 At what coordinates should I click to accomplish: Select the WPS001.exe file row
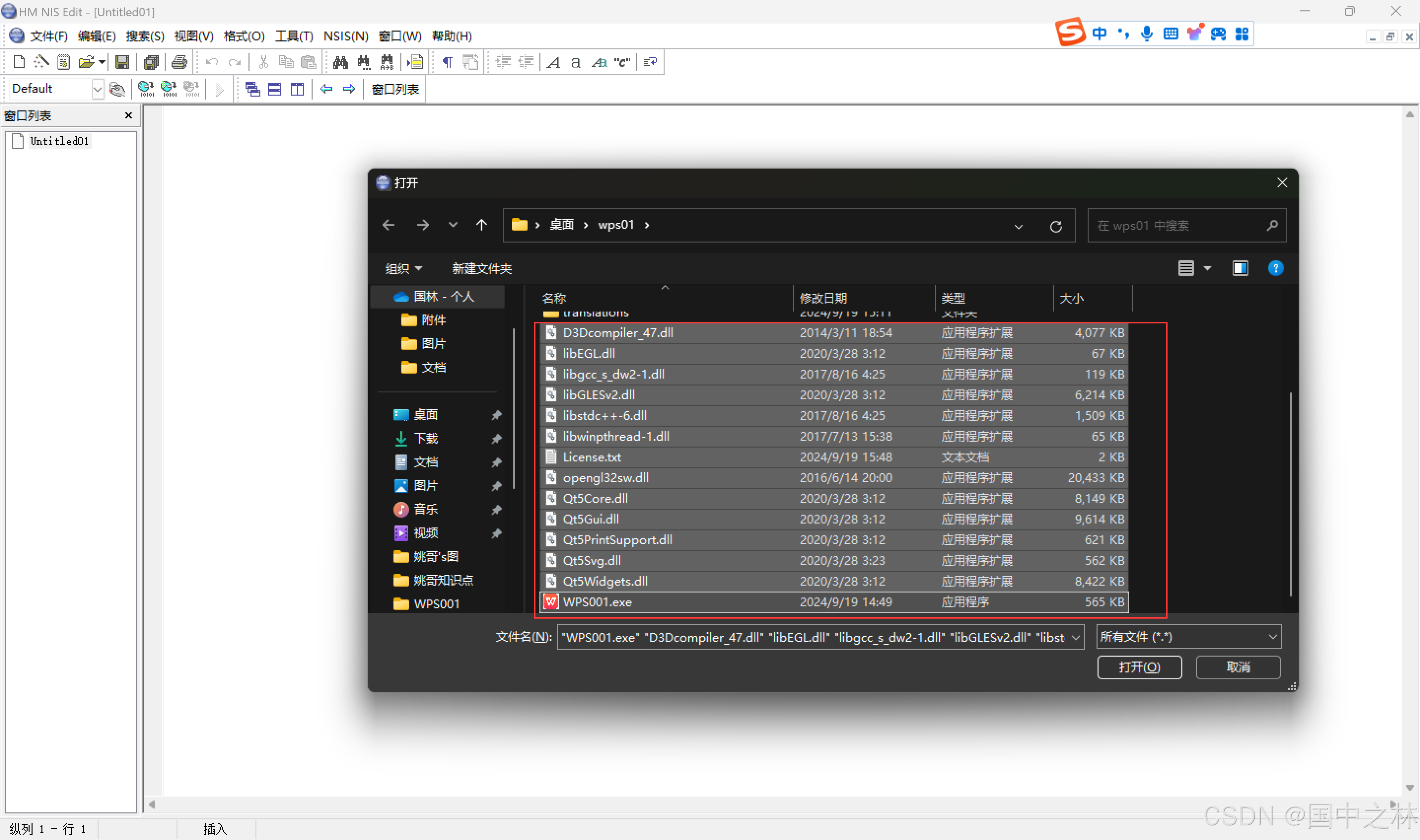[834, 602]
